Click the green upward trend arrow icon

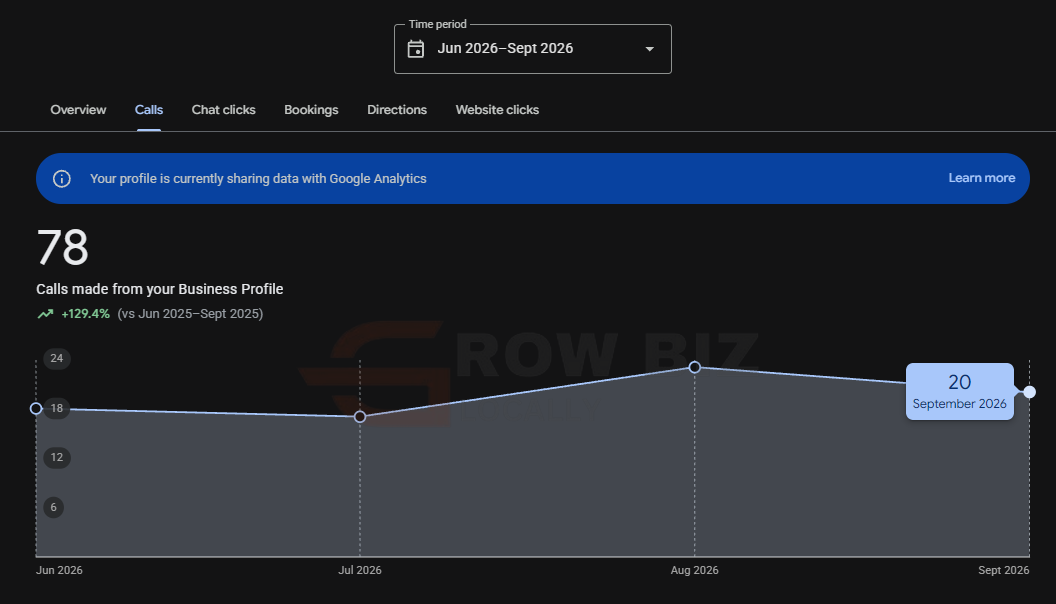[x=45, y=314]
